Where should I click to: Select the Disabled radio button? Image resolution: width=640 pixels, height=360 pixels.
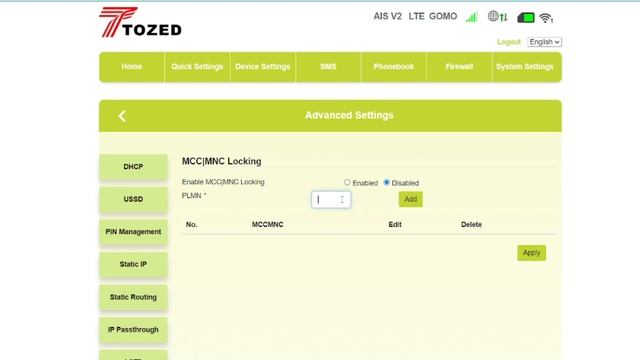[387, 182]
